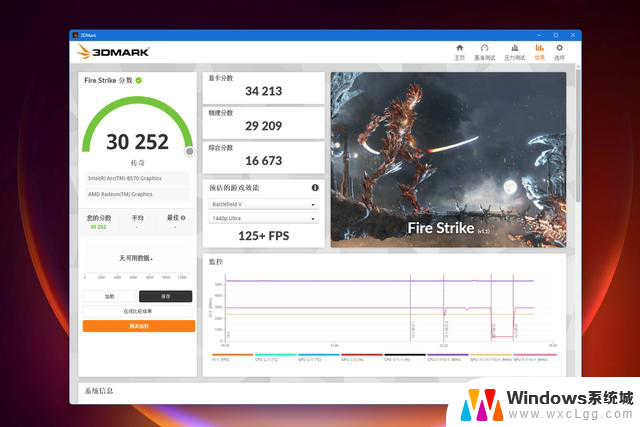Viewport: 640px width, 427px height.
Task: Click the 125+ FPS estimate
Action: pos(264,236)
